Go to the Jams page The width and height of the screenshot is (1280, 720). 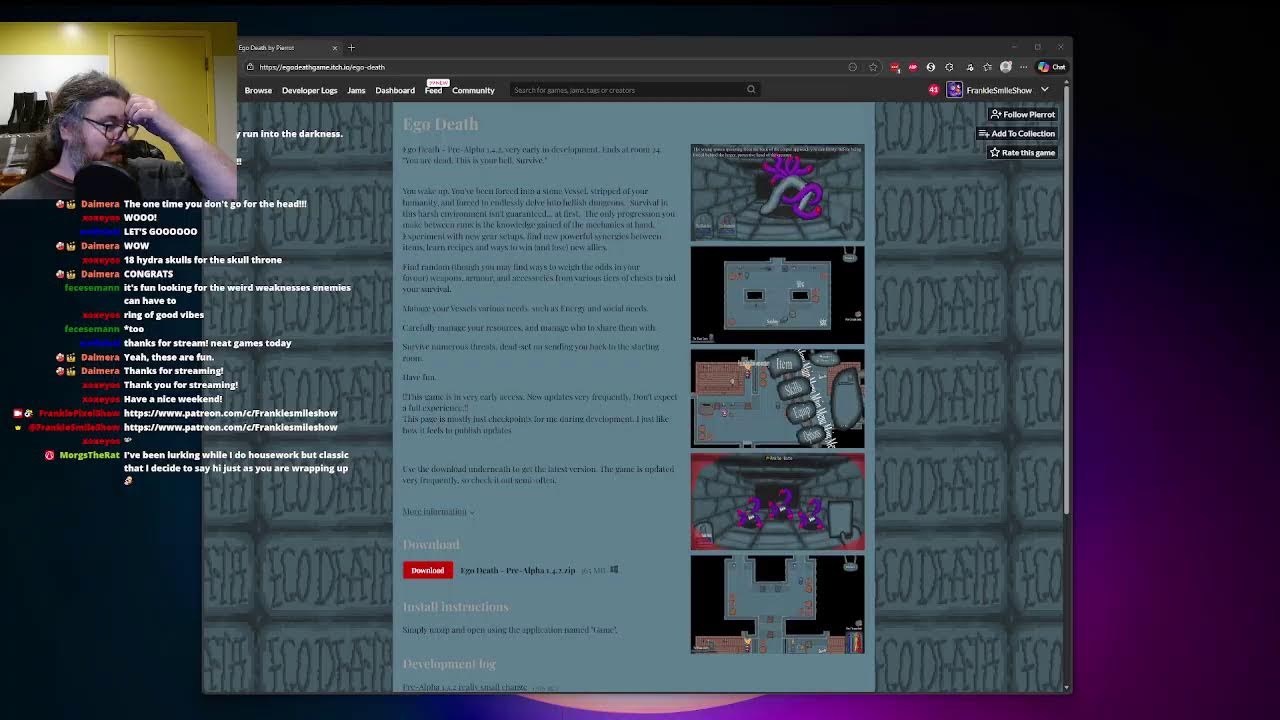tap(356, 90)
